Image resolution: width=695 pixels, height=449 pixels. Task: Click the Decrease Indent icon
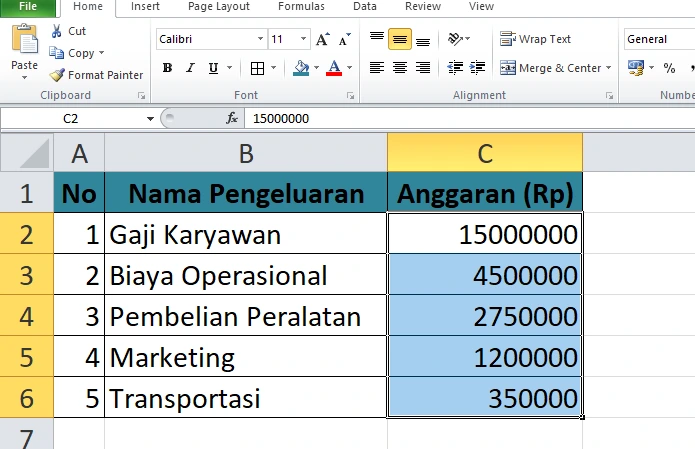(x=455, y=67)
